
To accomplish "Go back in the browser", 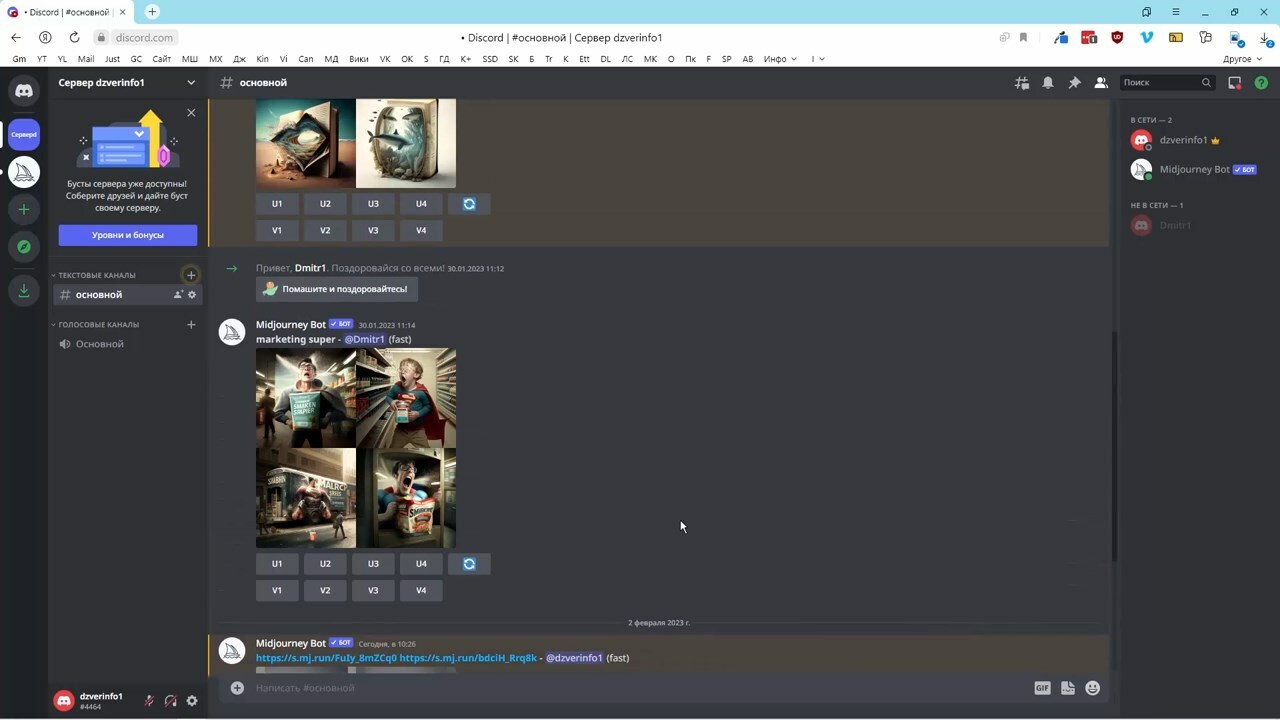I will [x=16, y=37].
